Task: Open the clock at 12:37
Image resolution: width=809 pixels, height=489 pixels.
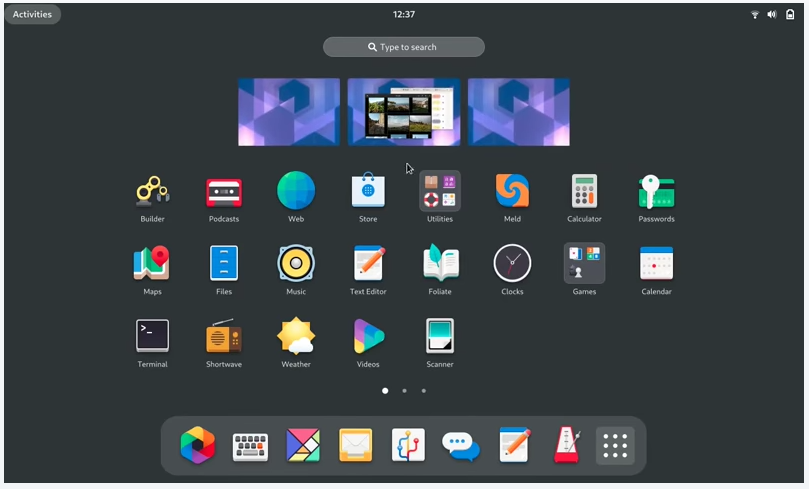Action: click(404, 14)
